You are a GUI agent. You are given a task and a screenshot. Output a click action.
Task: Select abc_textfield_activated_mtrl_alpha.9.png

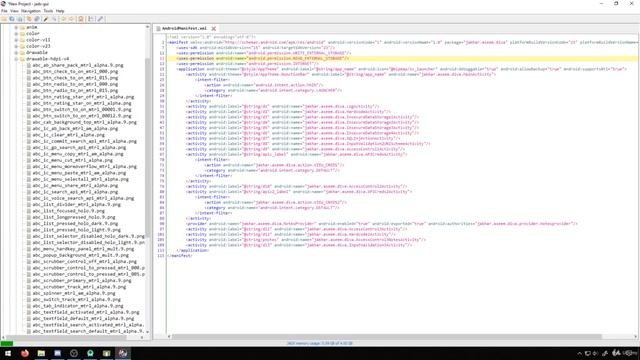tap(86, 312)
